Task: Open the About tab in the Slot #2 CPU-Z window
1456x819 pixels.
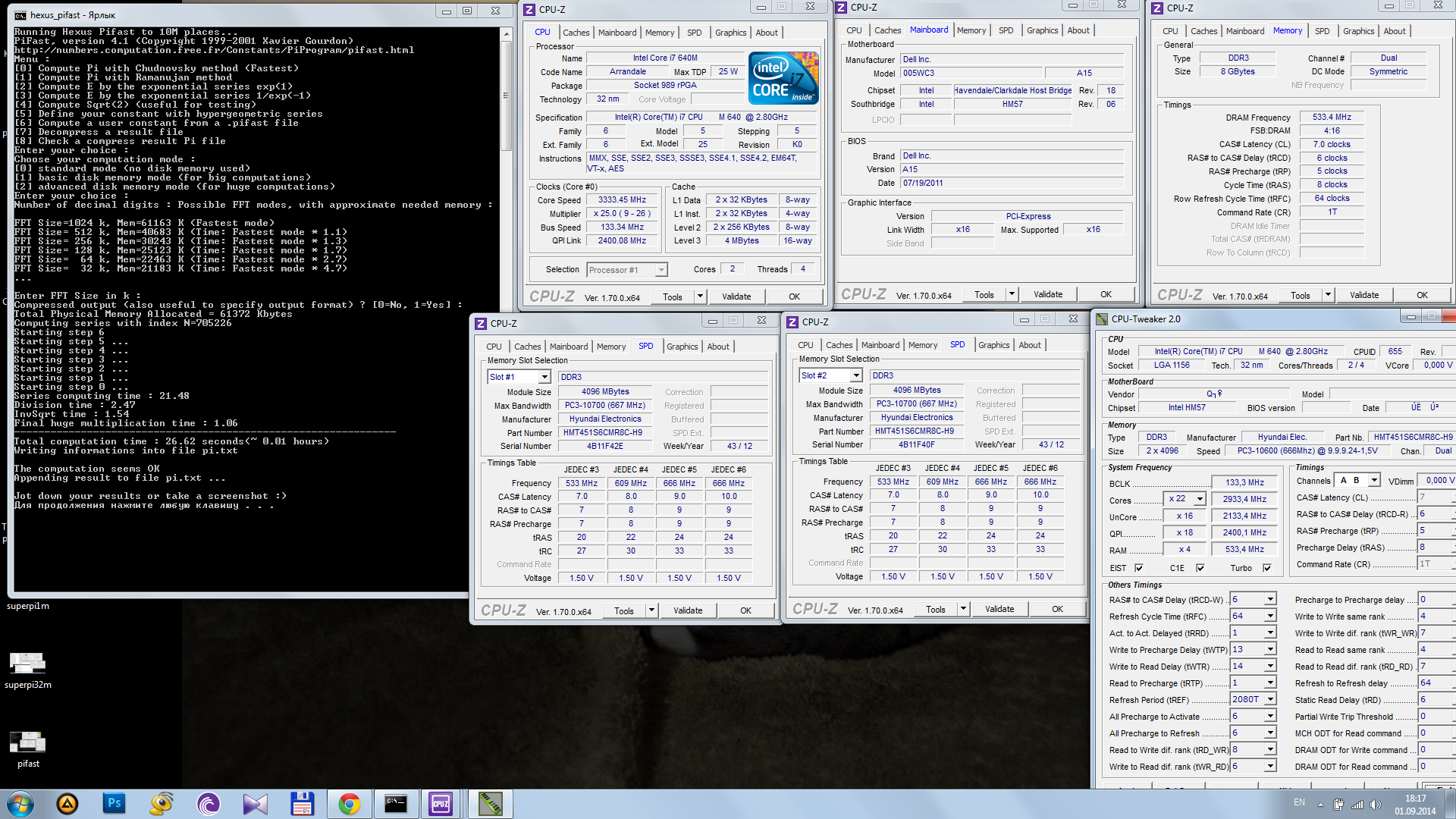Action: [1029, 345]
